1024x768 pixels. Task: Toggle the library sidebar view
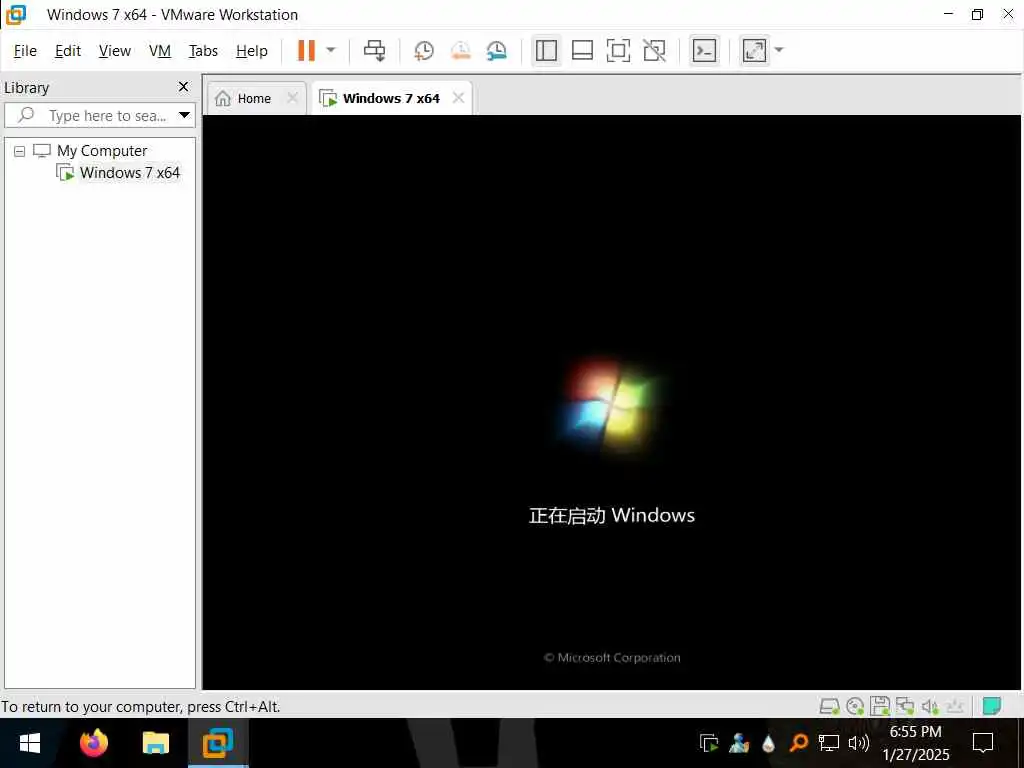tap(546, 50)
